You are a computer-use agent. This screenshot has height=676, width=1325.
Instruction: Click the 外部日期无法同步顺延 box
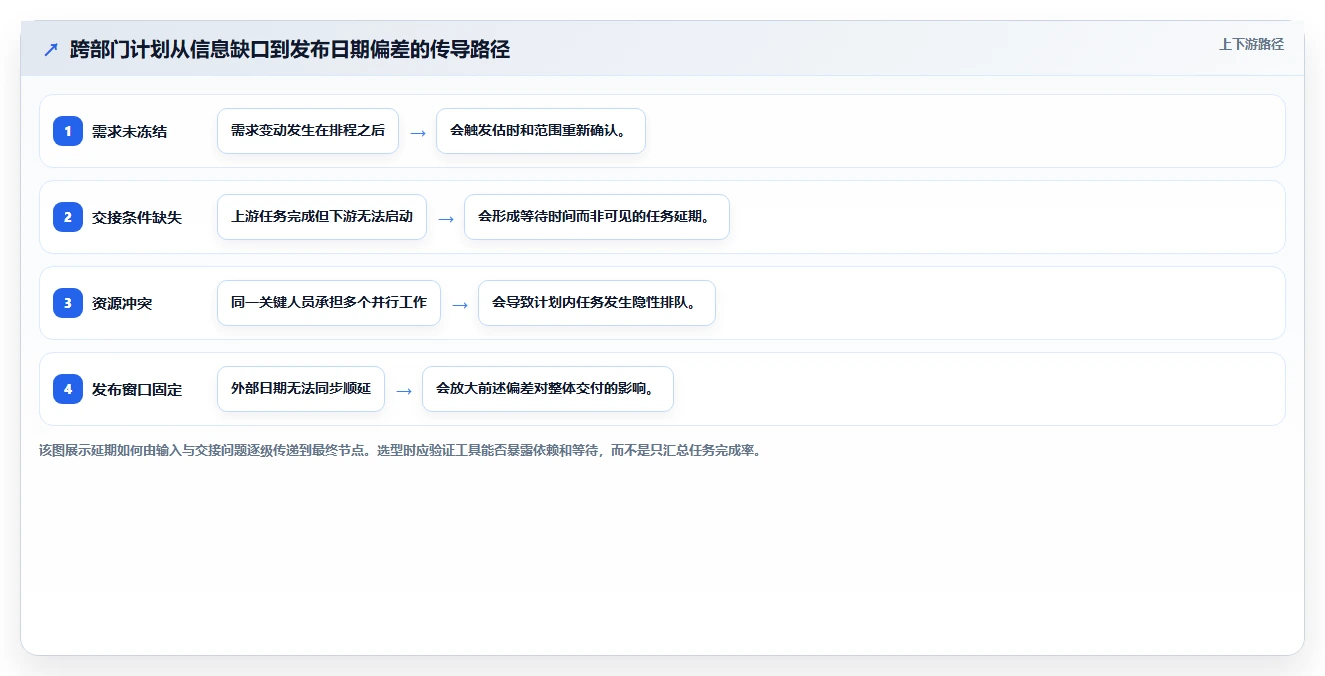301,389
